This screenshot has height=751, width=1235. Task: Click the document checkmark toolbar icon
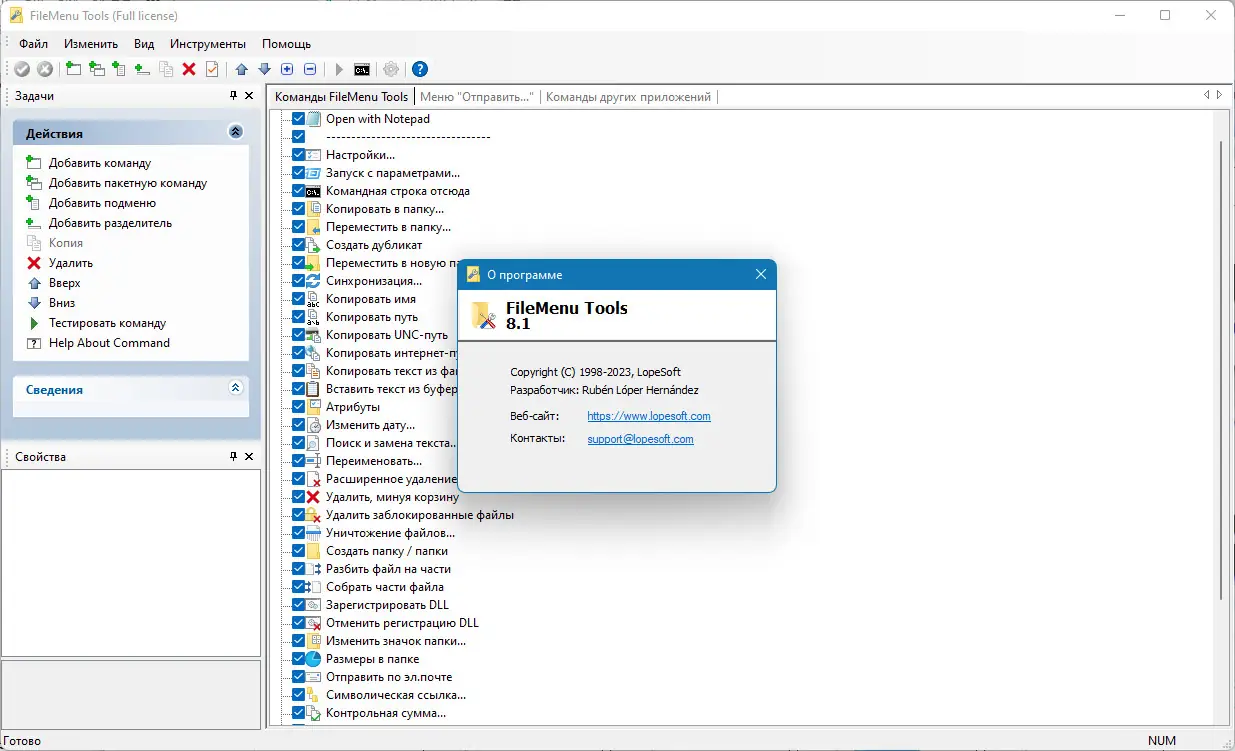point(212,69)
